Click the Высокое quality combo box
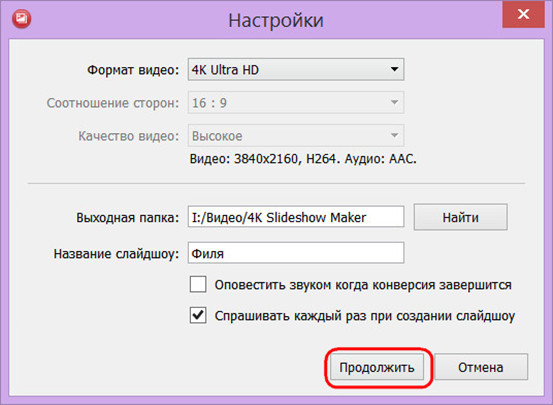553x405 pixels. point(296,135)
